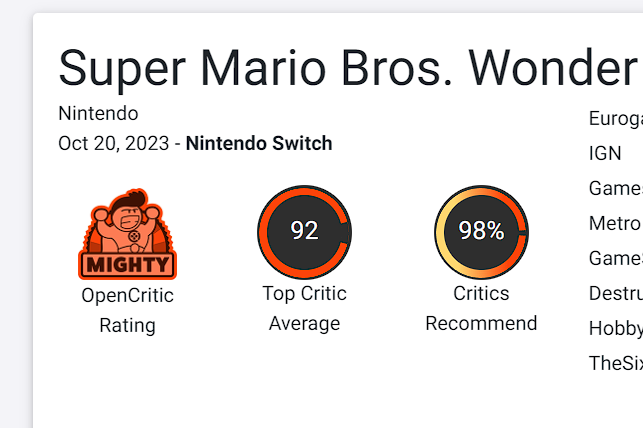
Task: Open the truncated Hobby Consolas entry
Action: [614, 328]
